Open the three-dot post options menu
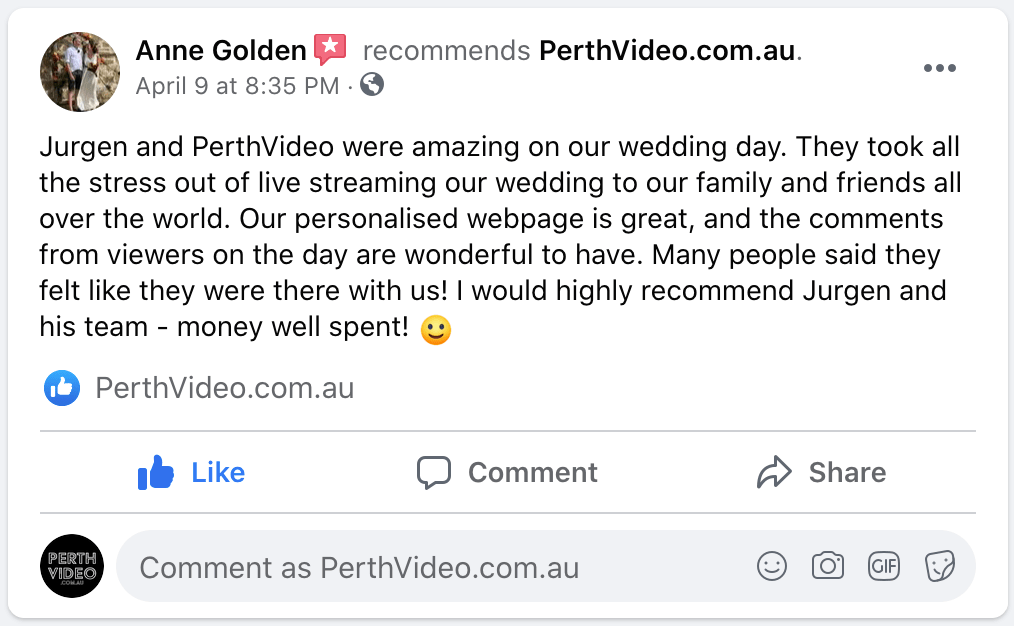The height and width of the screenshot is (626, 1014). (x=940, y=69)
